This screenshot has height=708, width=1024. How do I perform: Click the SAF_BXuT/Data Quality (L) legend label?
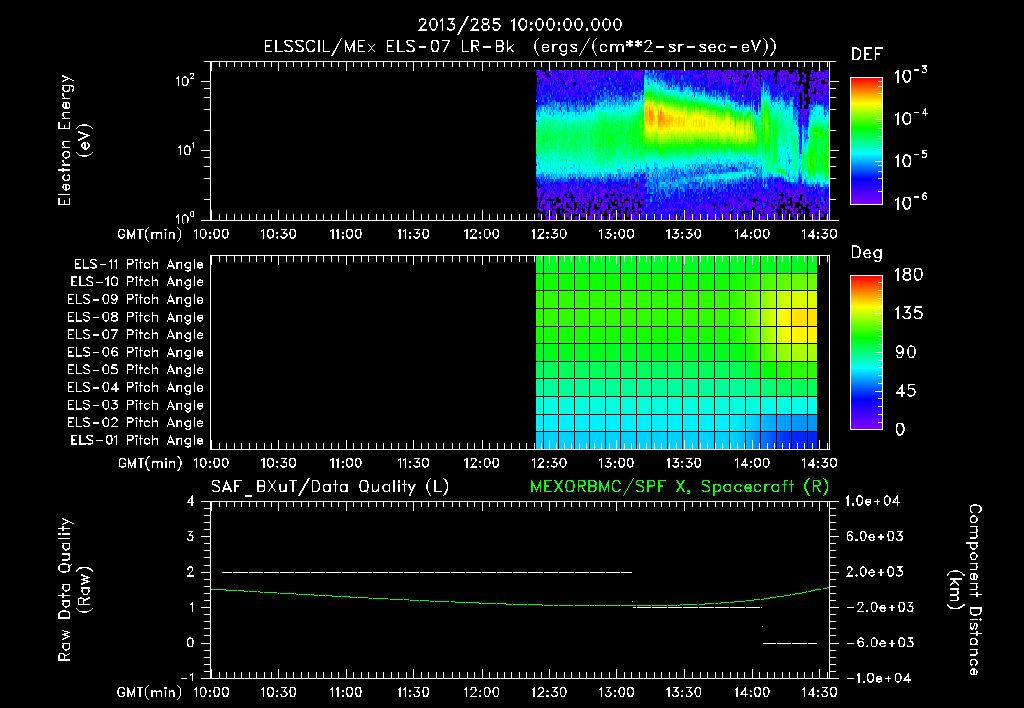click(x=330, y=487)
